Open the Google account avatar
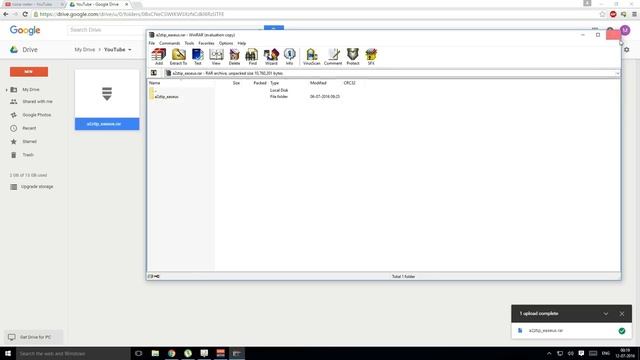This screenshot has width=640, height=360. 625,30
